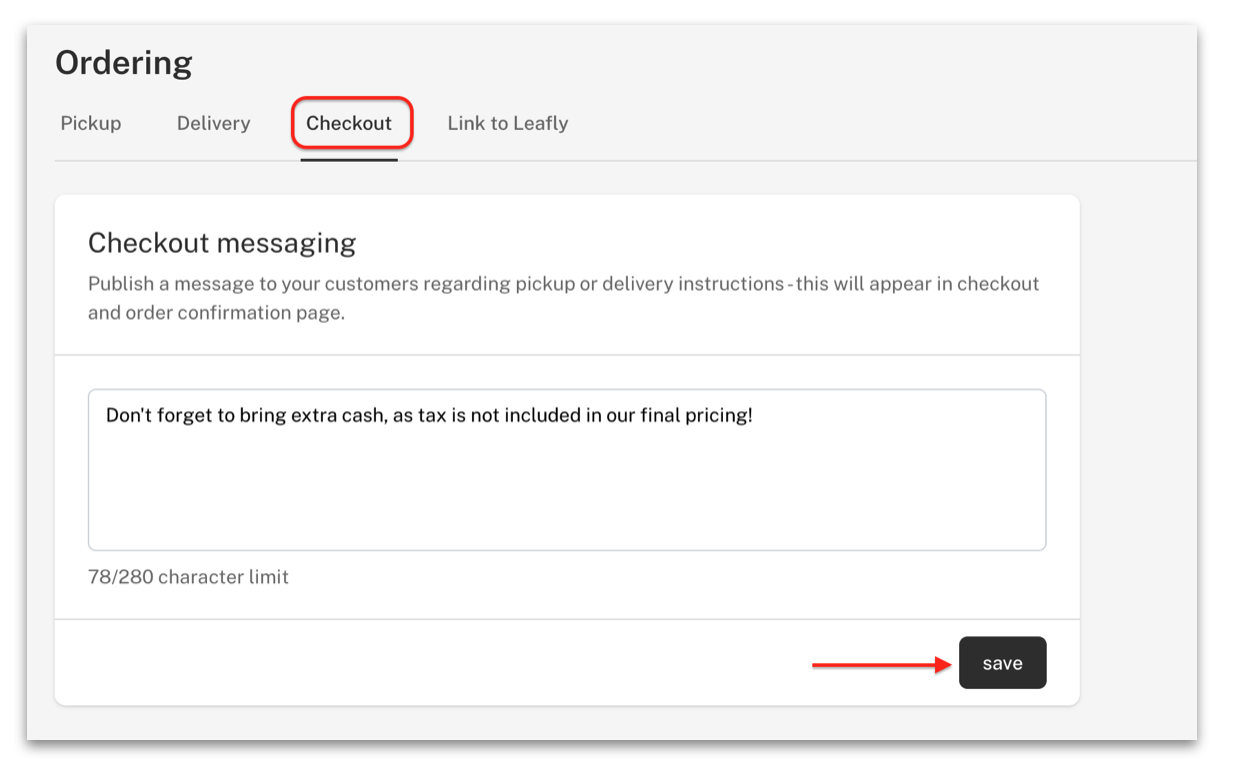Click the Ordering page title
The image size is (1236, 772).
click(x=124, y=63)
